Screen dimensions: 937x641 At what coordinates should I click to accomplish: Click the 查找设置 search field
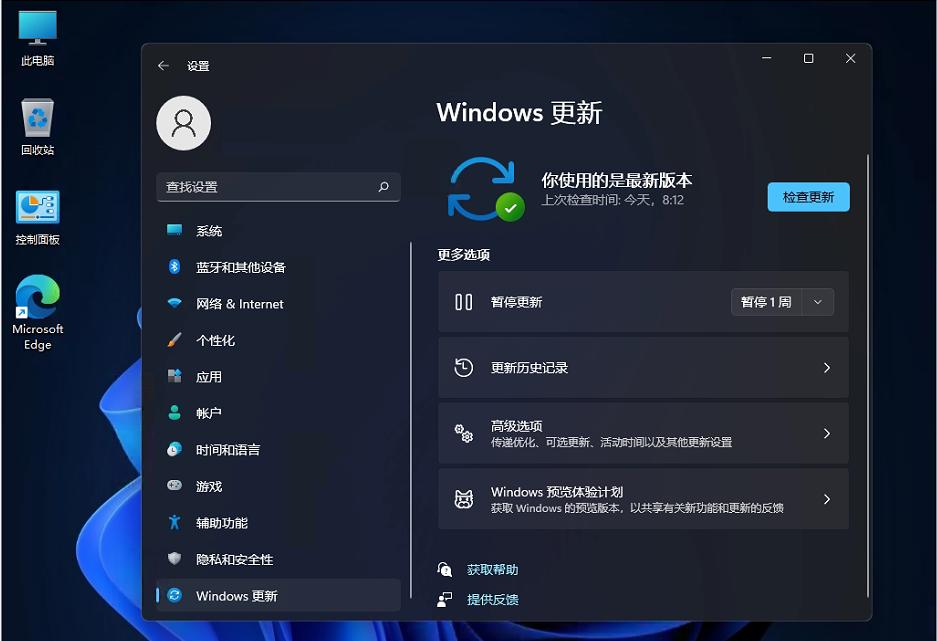278,187
